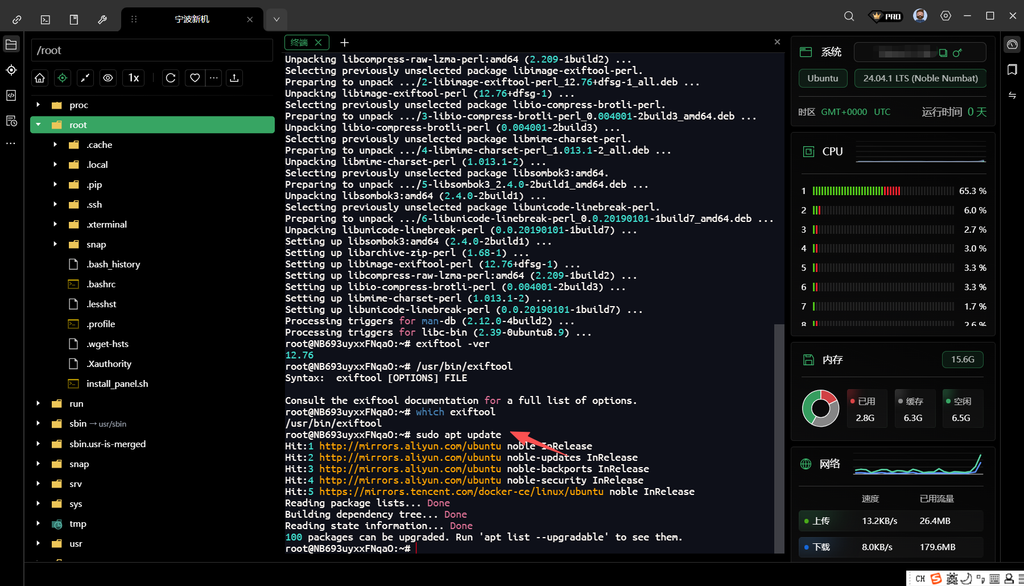This screenshot has width=1024, height=586.
Task: Toggle hidden files with eye icon
Action: (108, 78)
